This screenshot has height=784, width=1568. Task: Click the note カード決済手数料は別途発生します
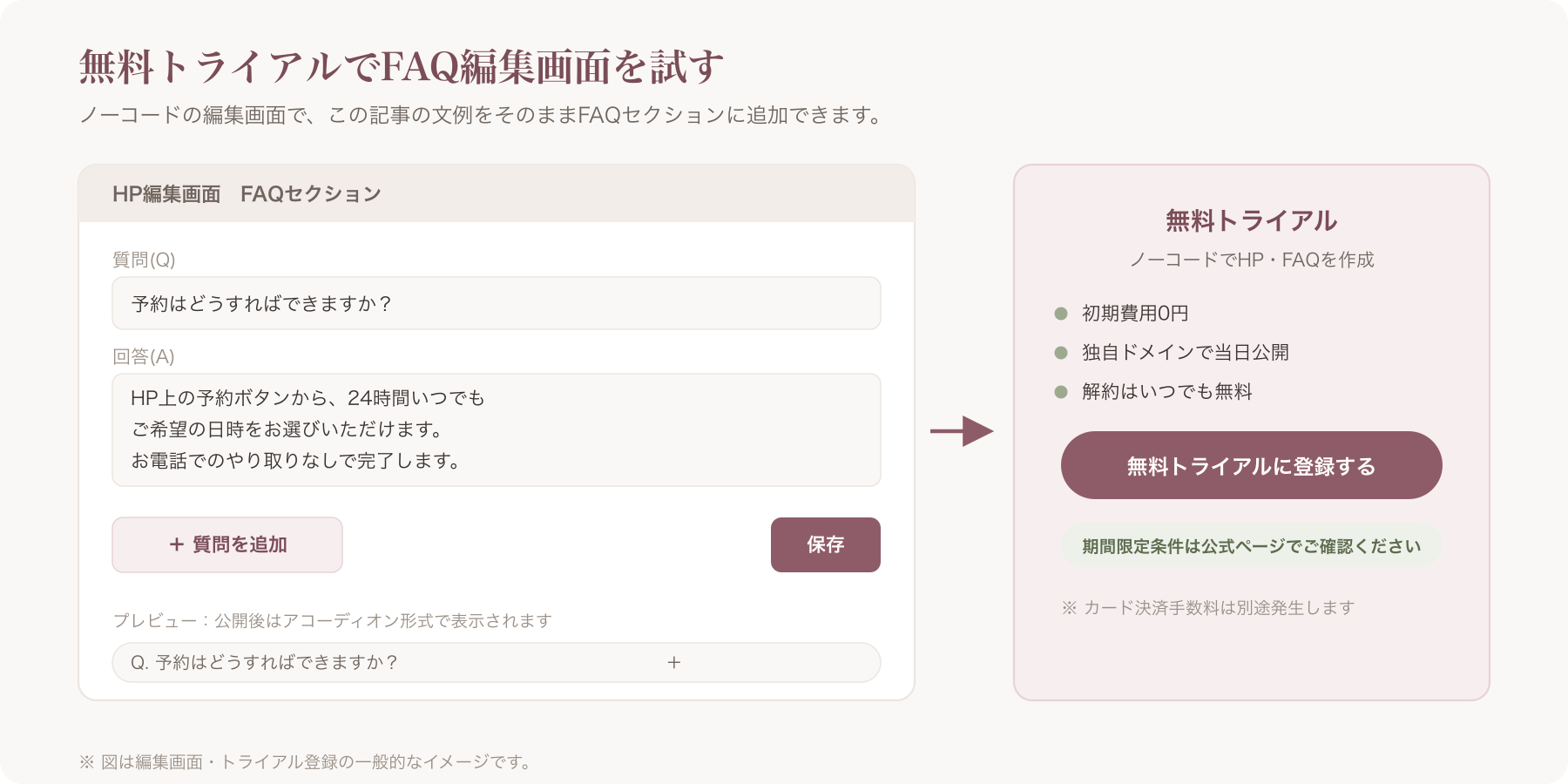pyautogui.click(x=1207, y=608)
